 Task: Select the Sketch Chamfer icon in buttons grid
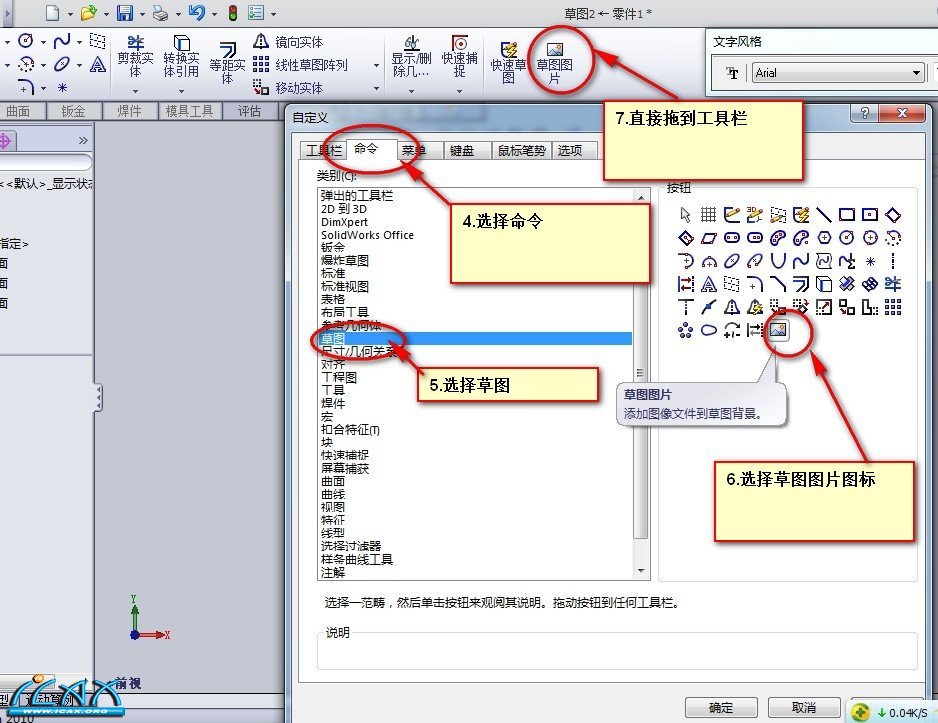point(778,284)
